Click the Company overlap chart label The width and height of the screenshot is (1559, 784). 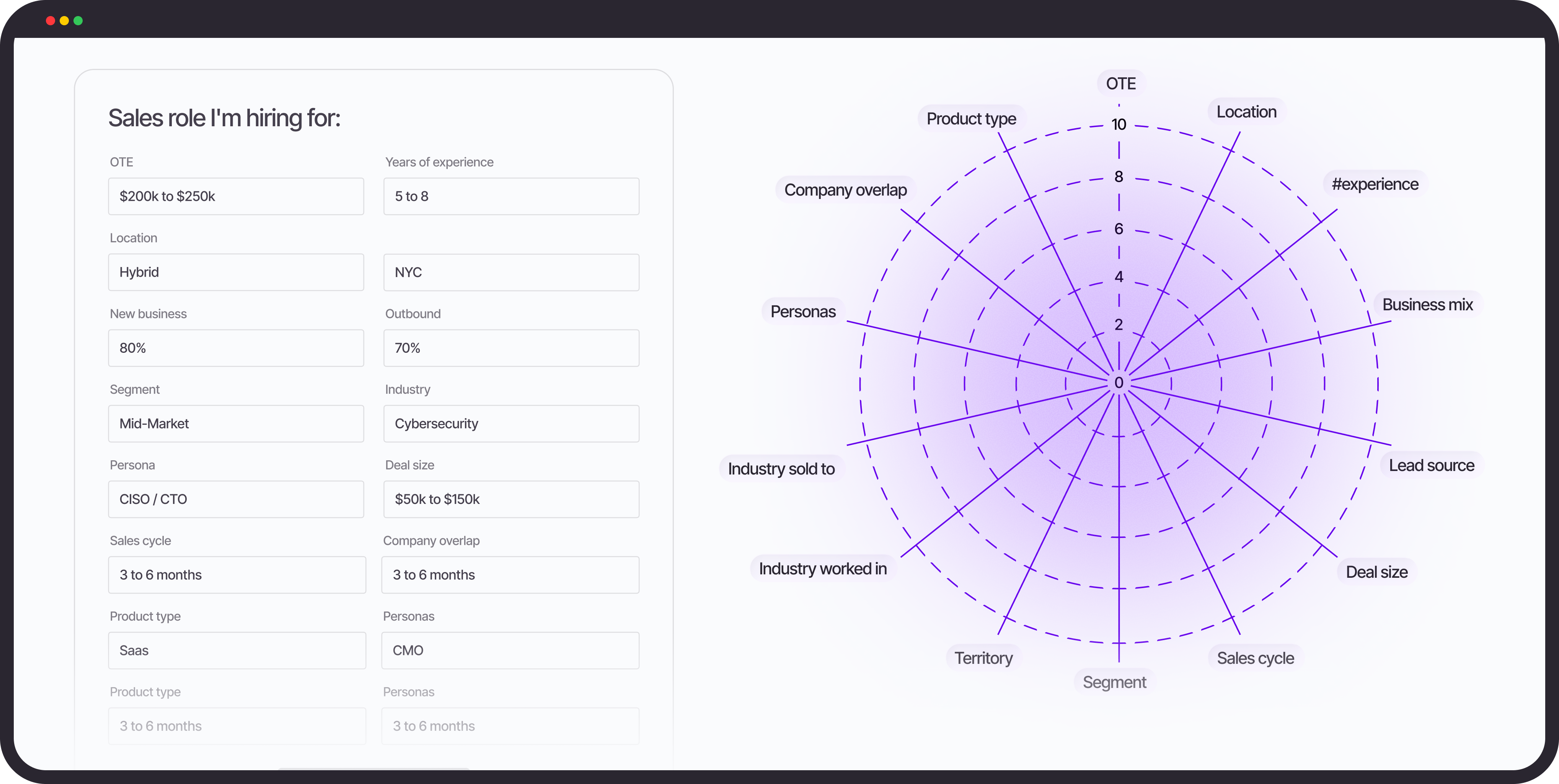click(x=845, y=190)
